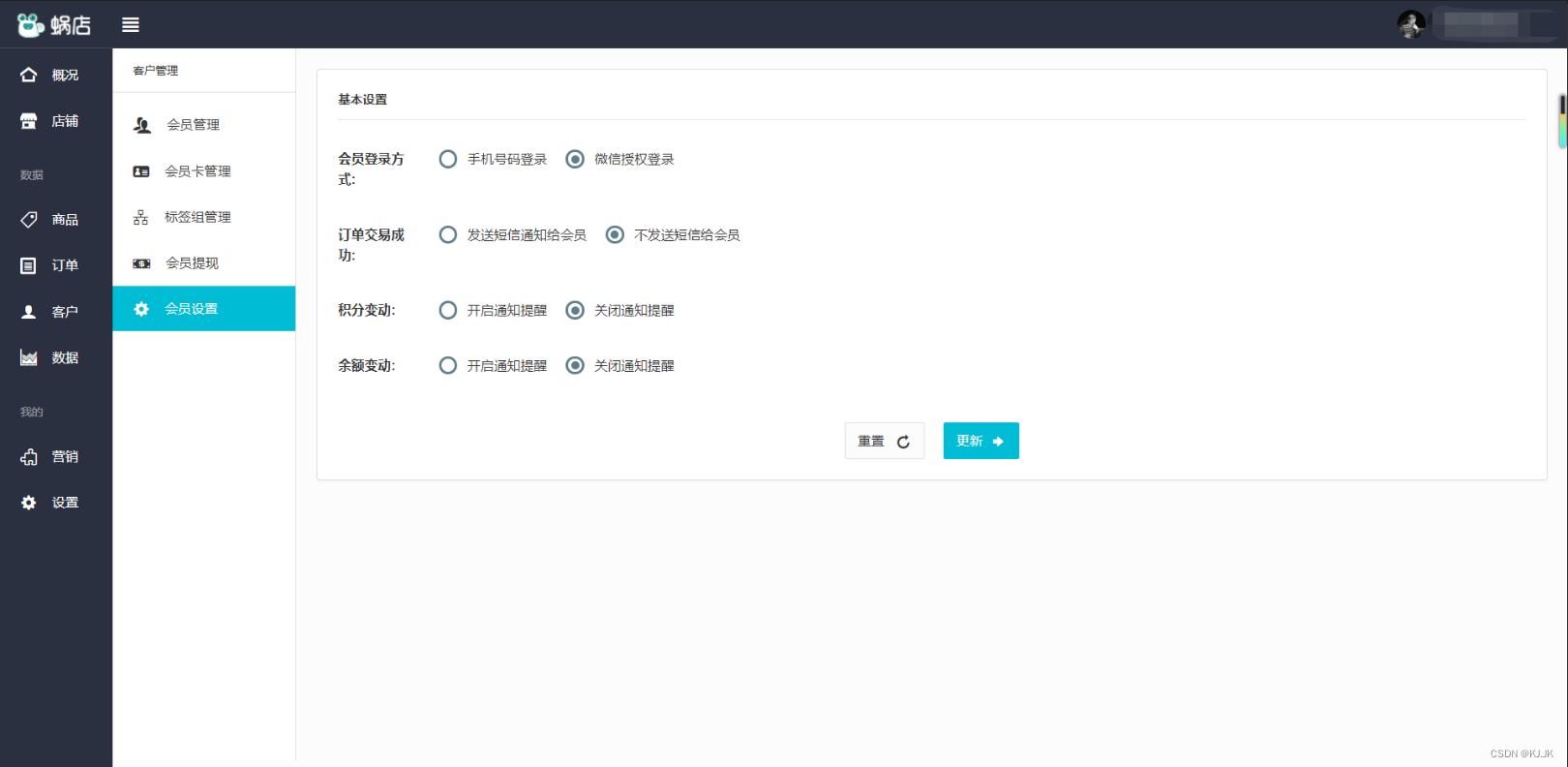Click the 客户管理 panel title
The image size is (1568, 767).
click(156, 71)
